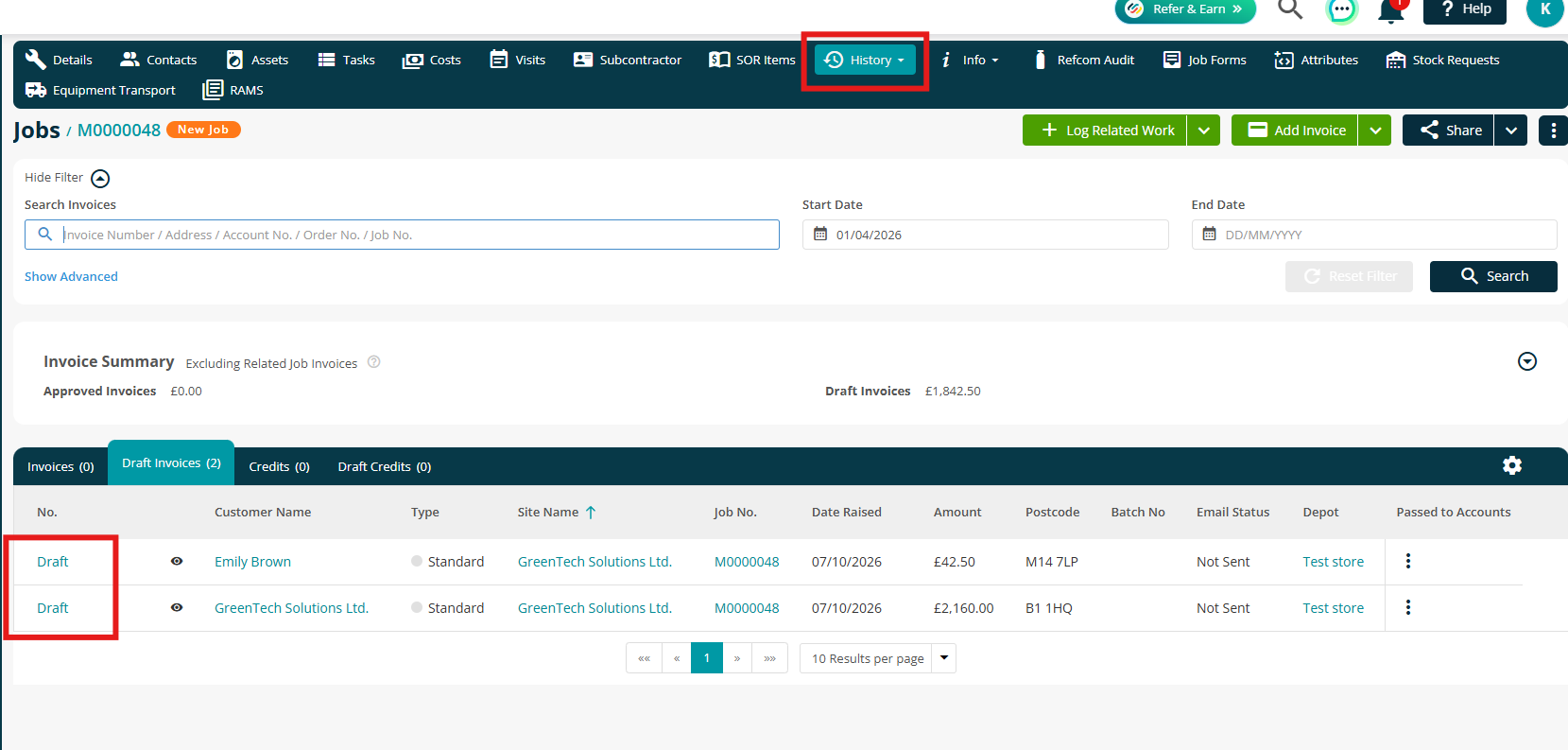Expand the History dropdown menu
1568x750 pixels.
(865, 60)
